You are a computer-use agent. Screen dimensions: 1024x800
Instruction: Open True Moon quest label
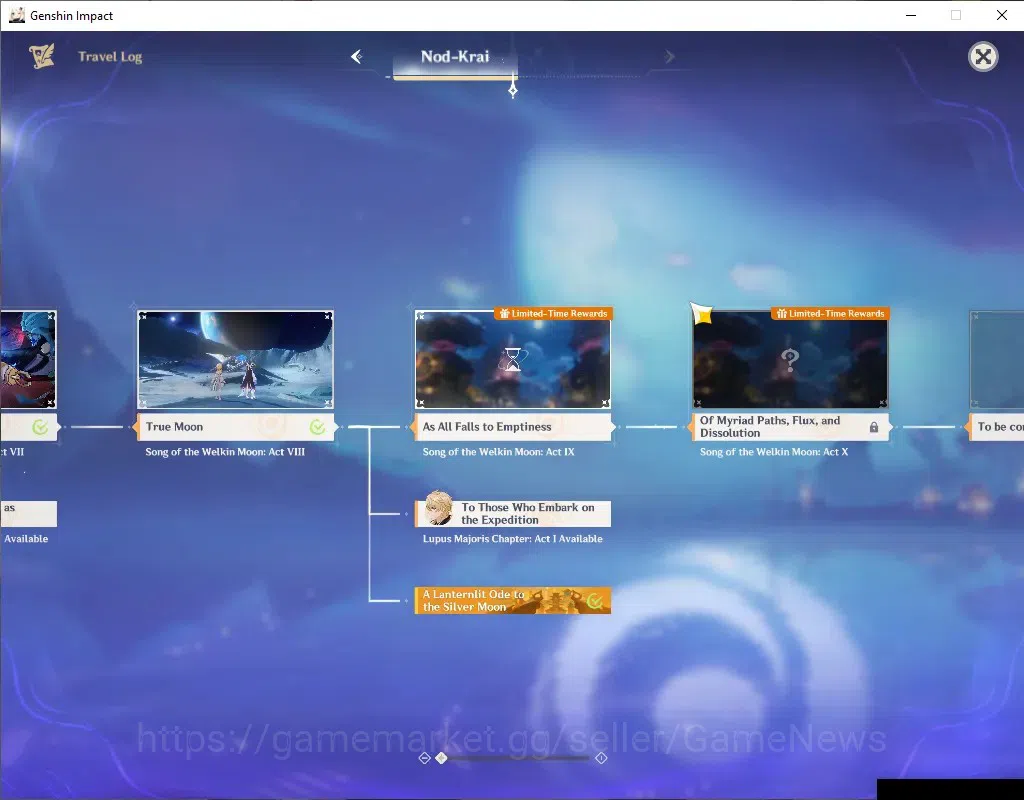236,427
